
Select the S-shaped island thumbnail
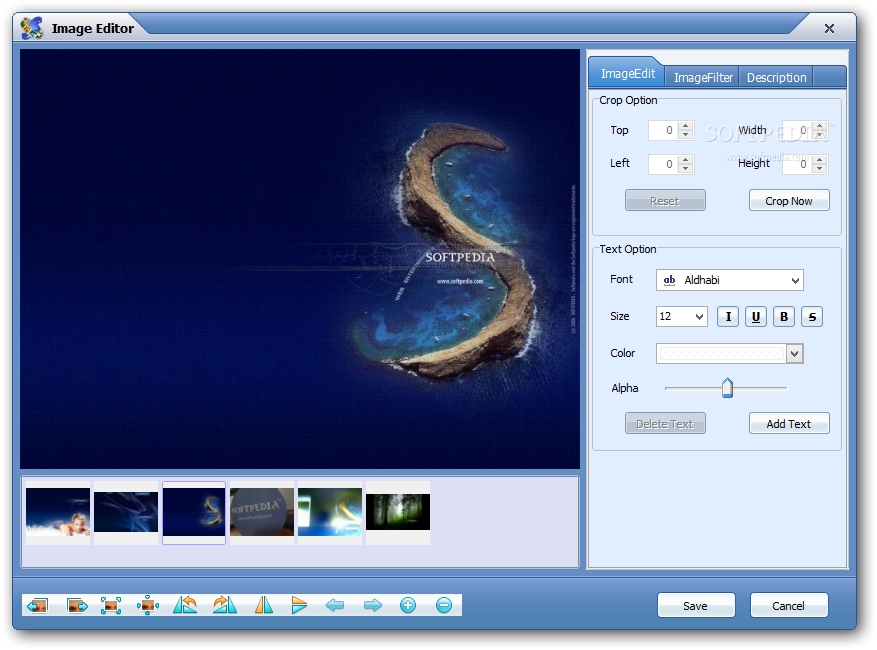(x=194, y=512)
